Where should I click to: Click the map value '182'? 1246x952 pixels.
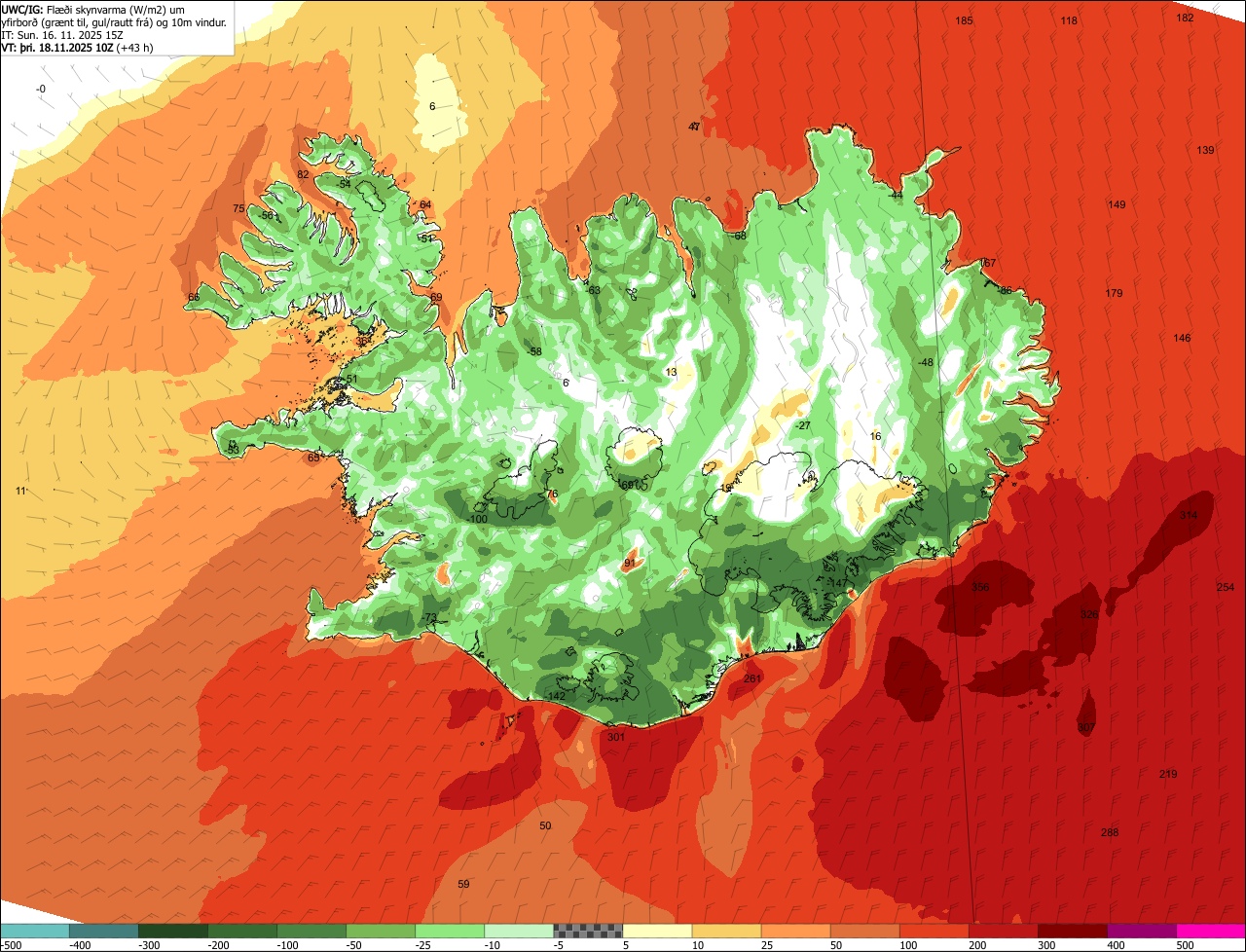pyautogui.click(x=1185, y=18)
